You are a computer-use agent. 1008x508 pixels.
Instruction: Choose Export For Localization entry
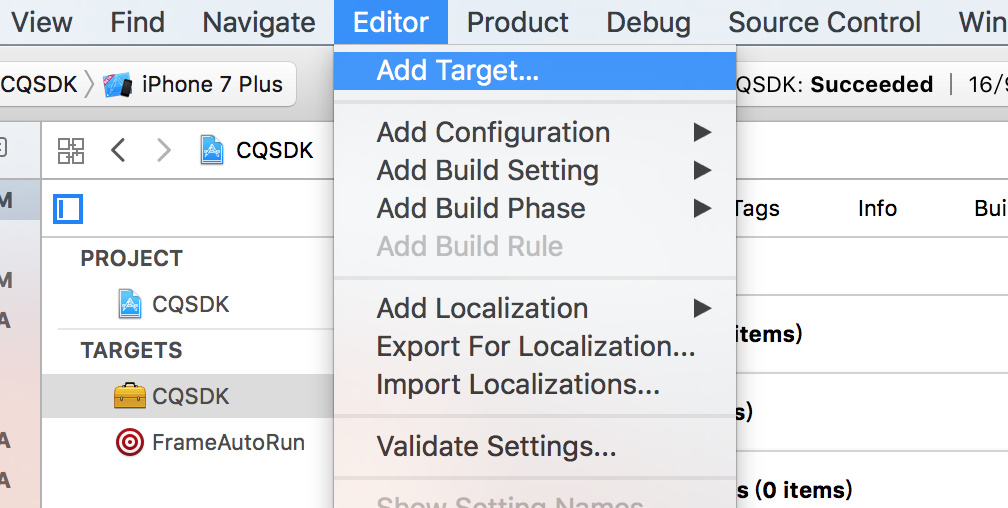pos(535,347)
